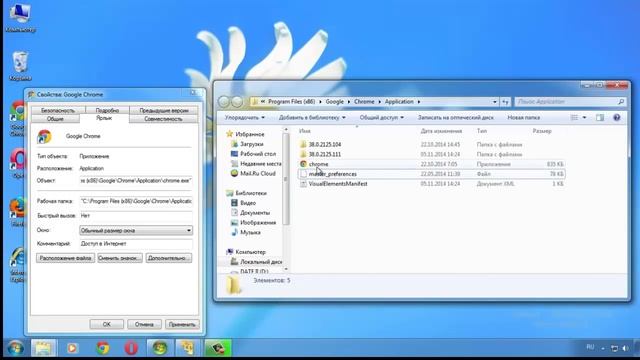This screenshot has height=360, width=640.
Task: Open File Explorer from taskbar
Action: 43,348
